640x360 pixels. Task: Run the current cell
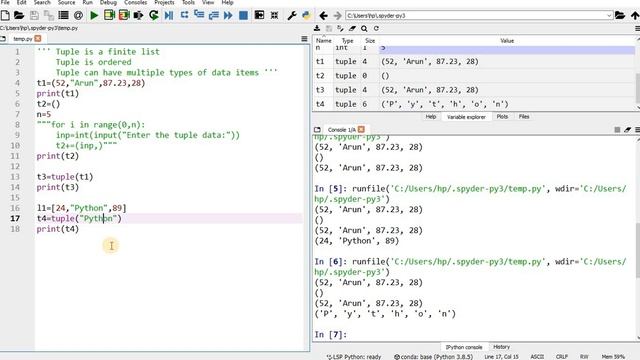point(109,16)
